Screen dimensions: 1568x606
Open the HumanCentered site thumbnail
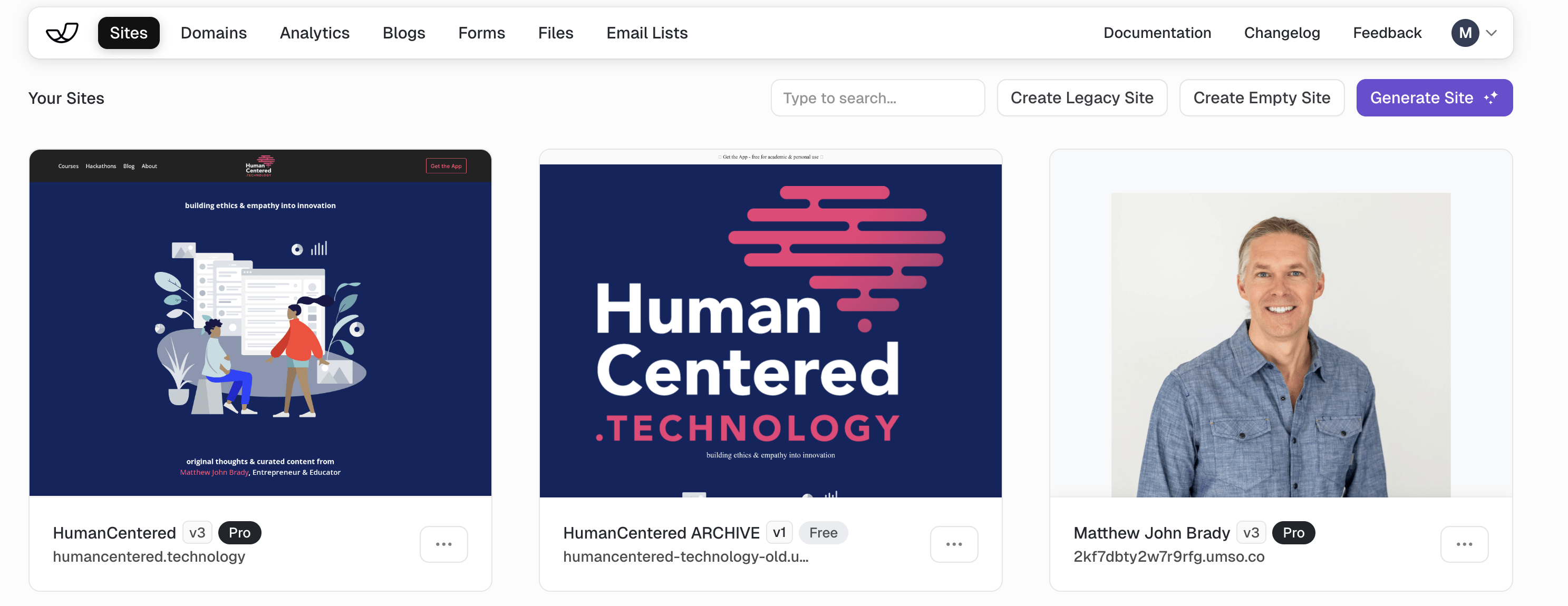(260, 322)
